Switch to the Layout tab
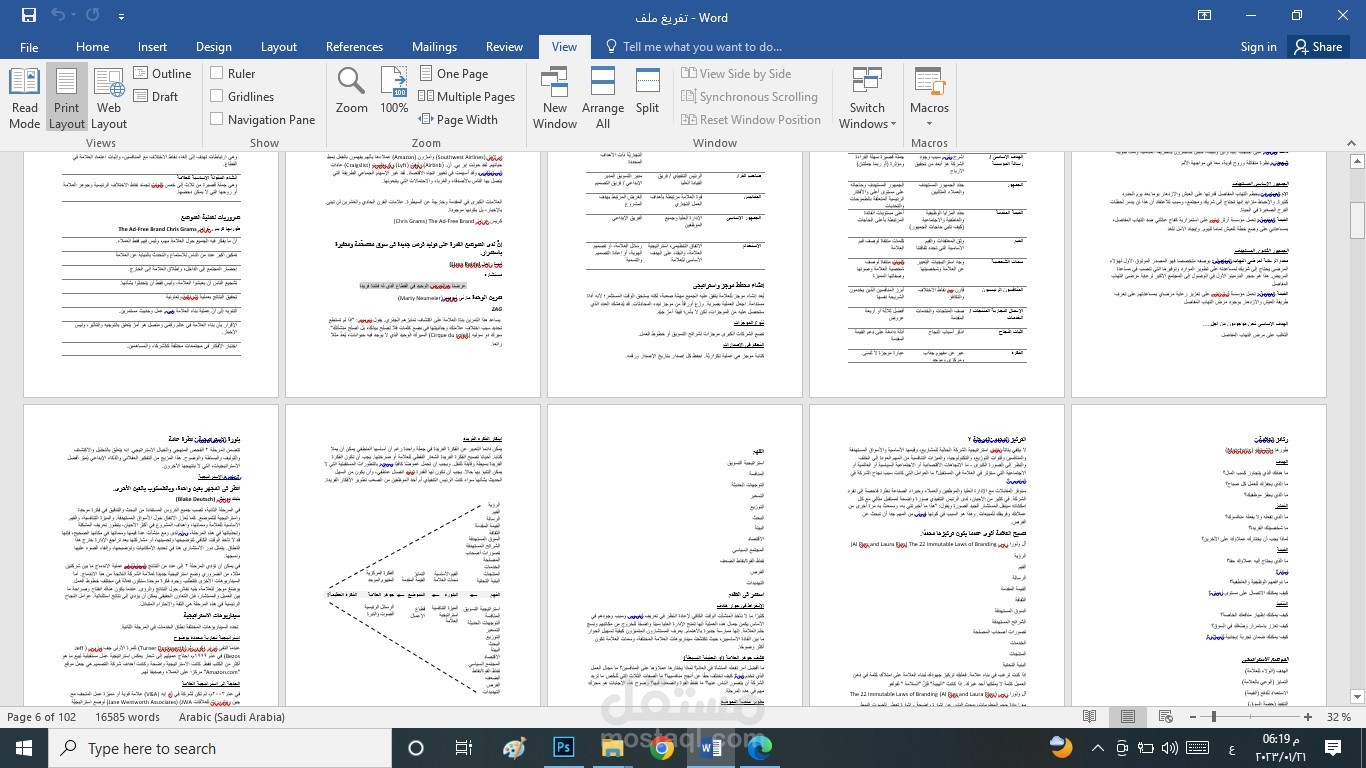 pyautogui.click(x=279, y=47)
